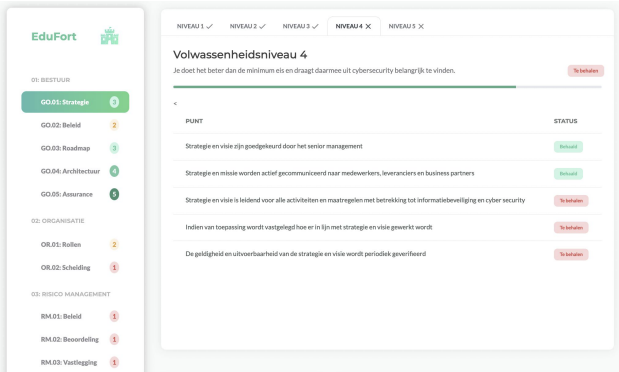Click 'Behaald' status for actief gecommuniceerd row
The height and width of the screenshot is (372, 619).
(x=568, y=173)
